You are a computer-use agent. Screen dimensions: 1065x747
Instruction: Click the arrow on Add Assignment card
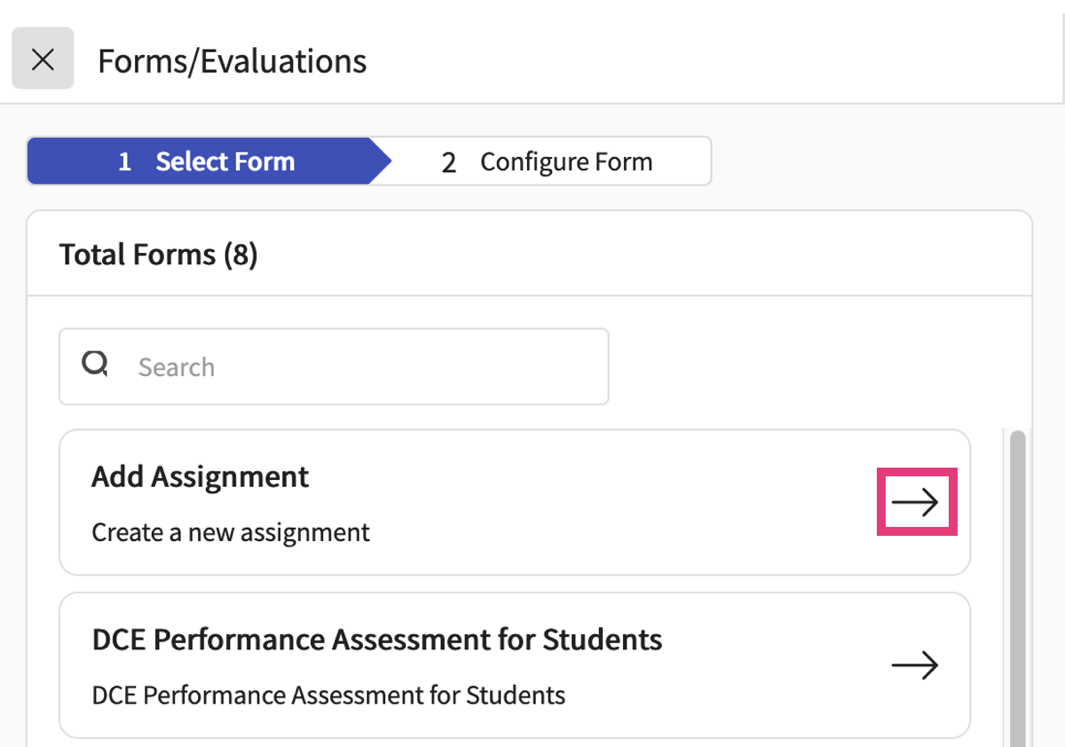tap(916, 502)
